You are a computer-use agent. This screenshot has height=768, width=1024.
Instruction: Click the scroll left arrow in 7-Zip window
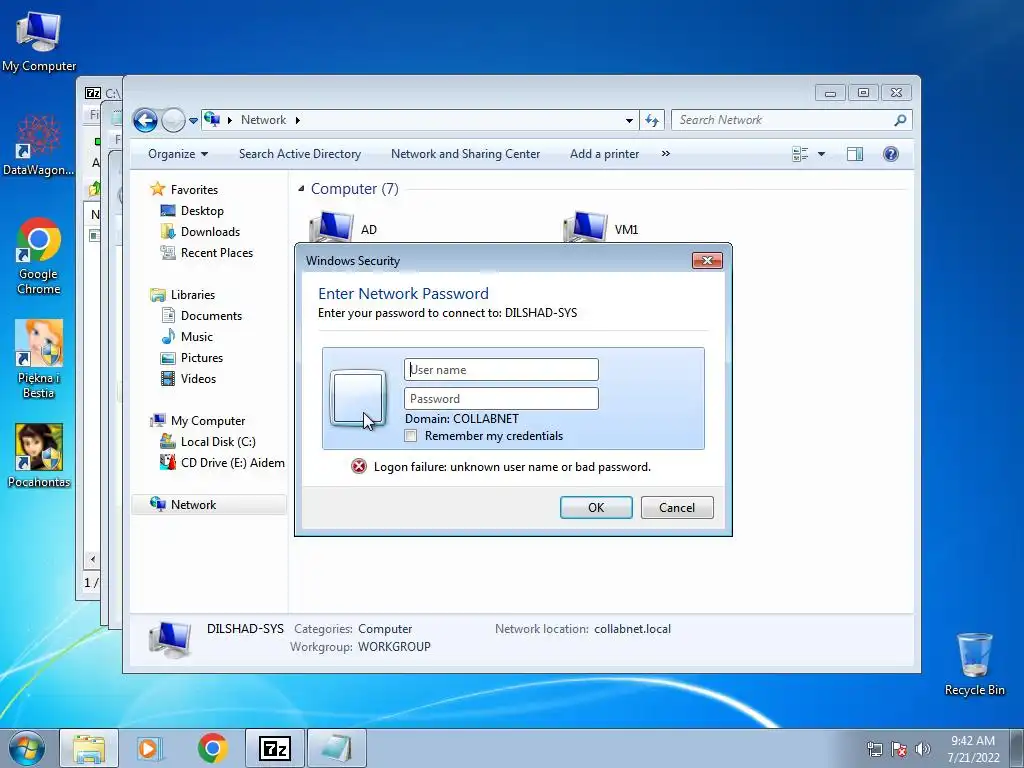click(93, 559)
